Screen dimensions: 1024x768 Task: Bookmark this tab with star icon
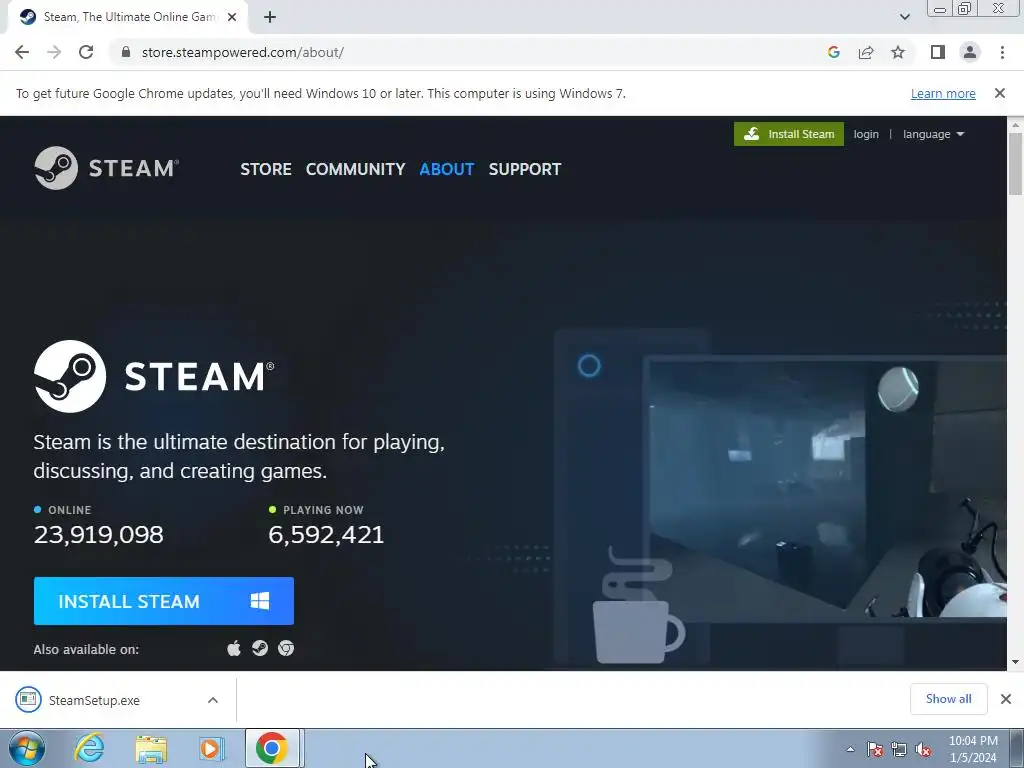tap(898, 52)
